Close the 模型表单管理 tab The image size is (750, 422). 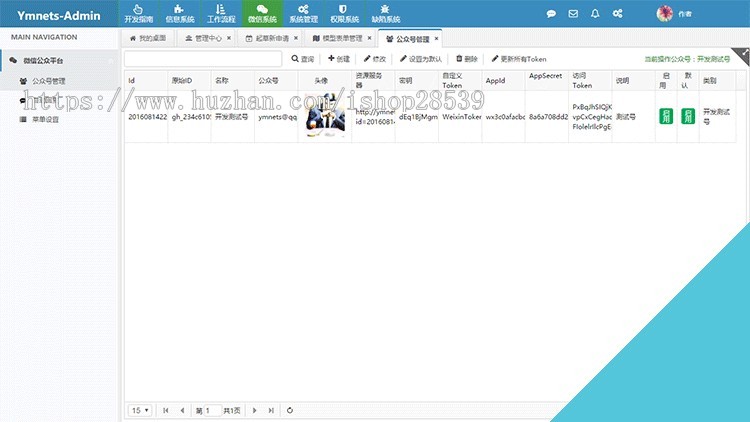pos(369,38)
